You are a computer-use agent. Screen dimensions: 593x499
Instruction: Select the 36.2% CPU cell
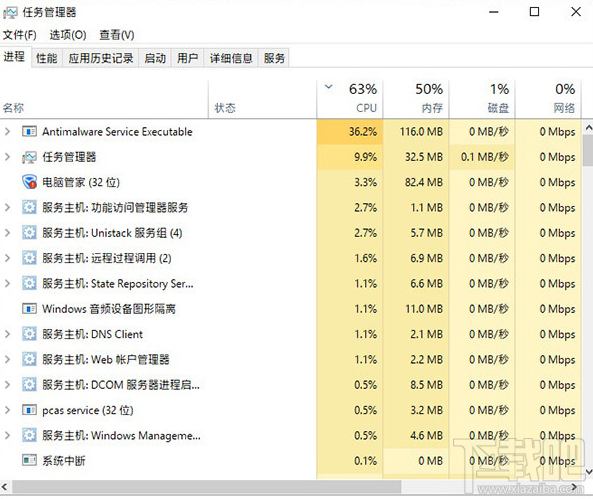pos(350,132)
